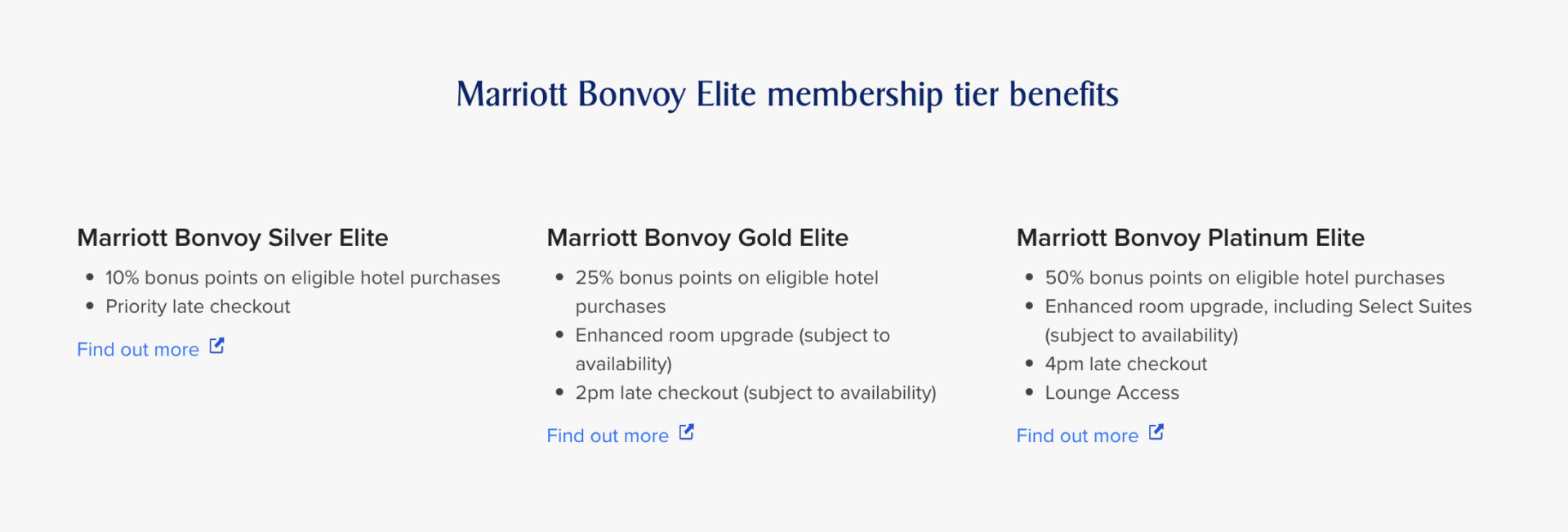Click the '50% bonus points' Platinum benefit text

point(1245,278)
